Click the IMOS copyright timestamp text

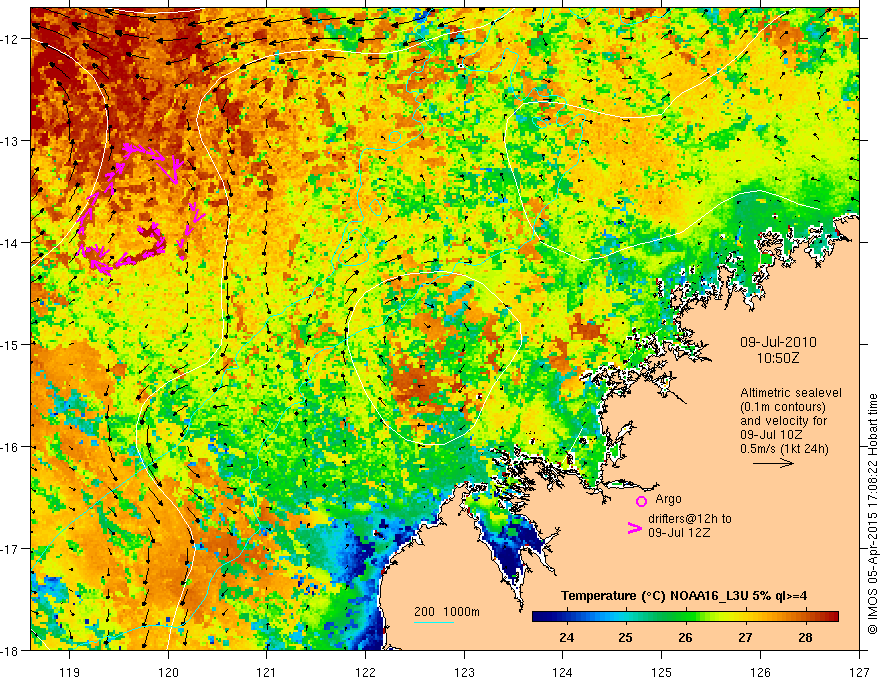click(x=872, y=513)
